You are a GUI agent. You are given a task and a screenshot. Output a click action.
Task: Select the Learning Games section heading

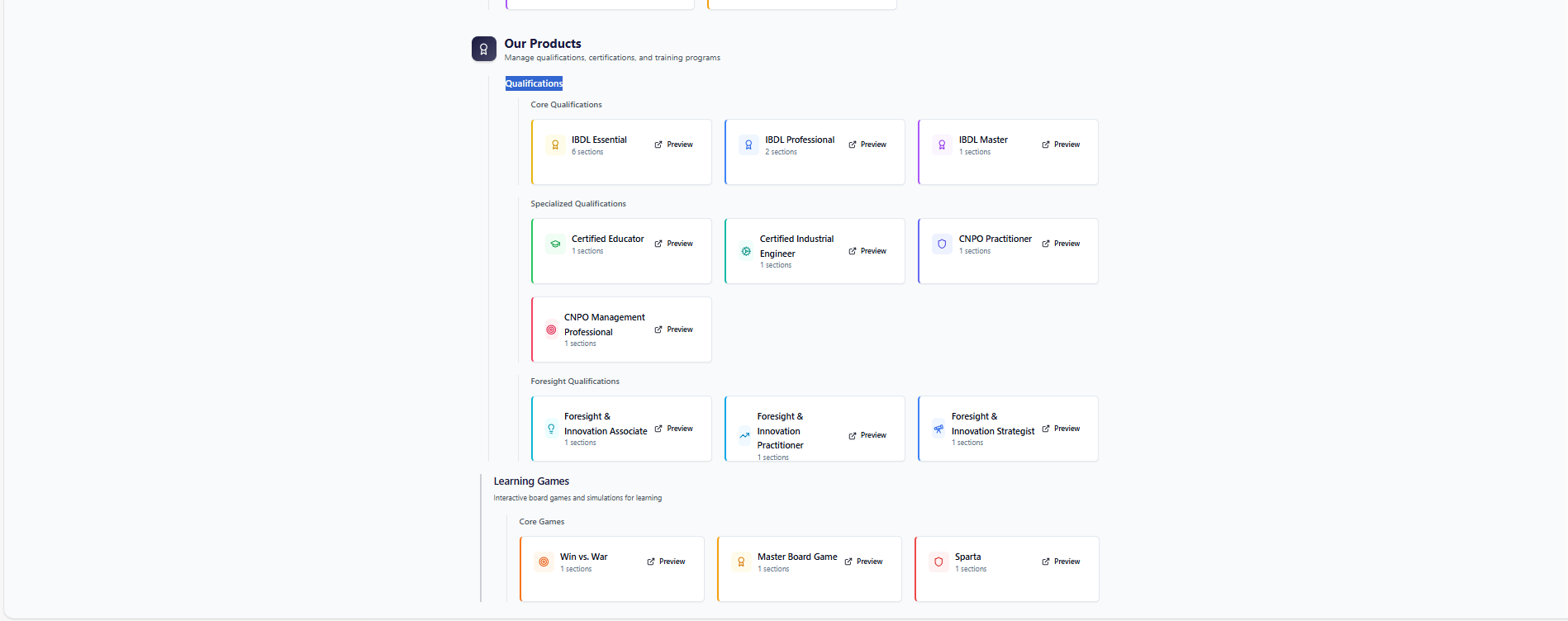pos(531,481)
